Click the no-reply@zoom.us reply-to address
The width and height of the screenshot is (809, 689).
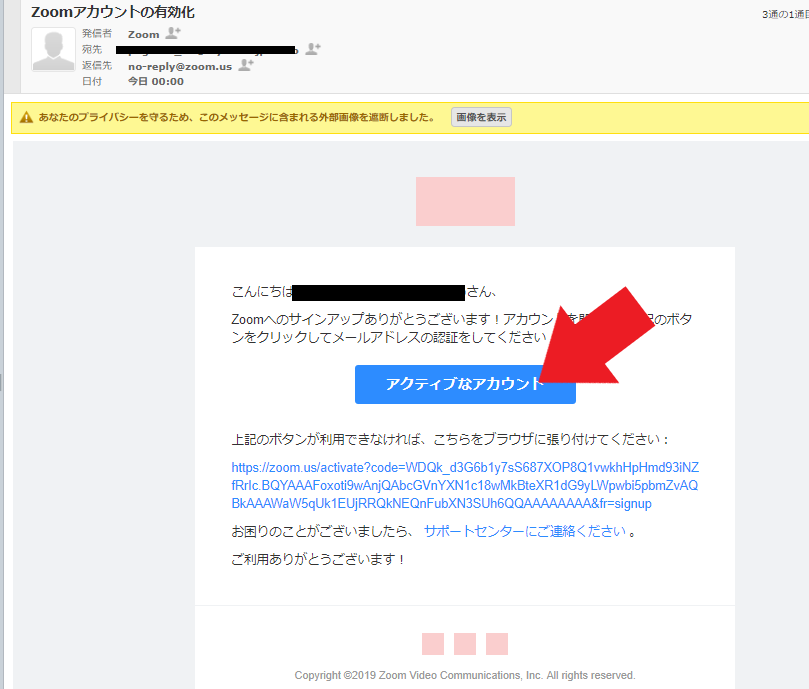180,67
